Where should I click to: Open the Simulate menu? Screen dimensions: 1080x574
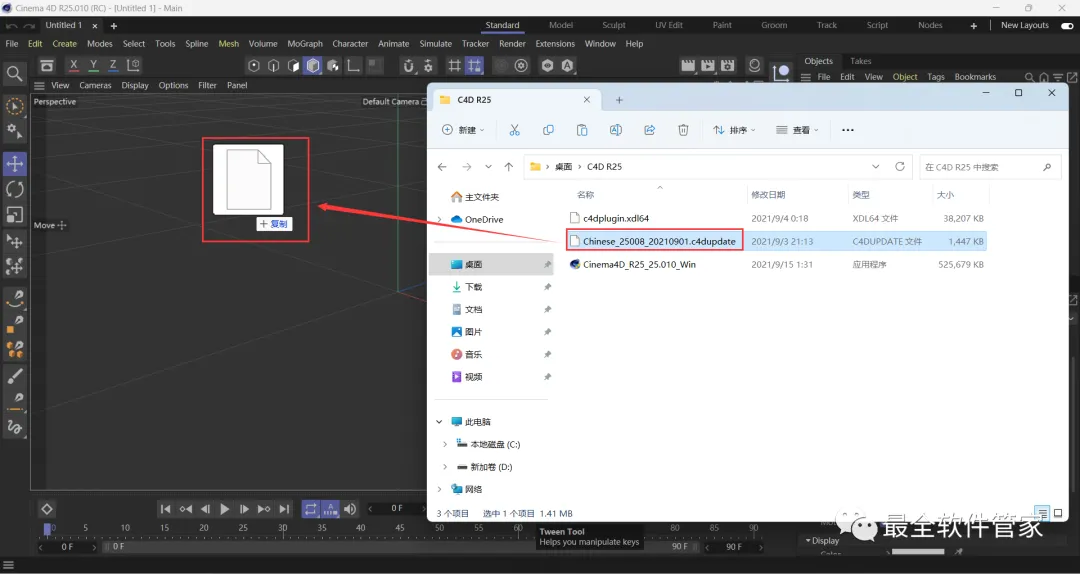pos(436,43)
